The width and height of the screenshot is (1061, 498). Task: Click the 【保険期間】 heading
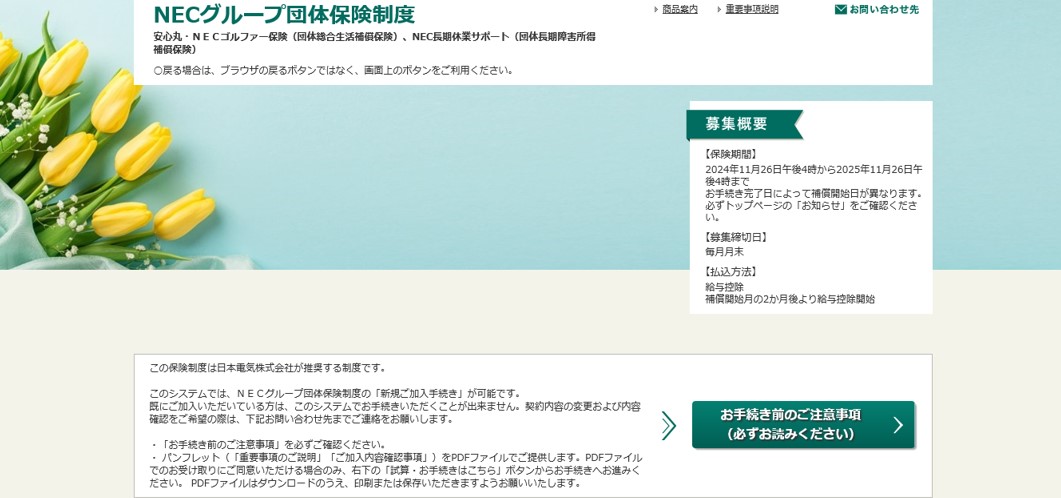click(x=732, y=154)
